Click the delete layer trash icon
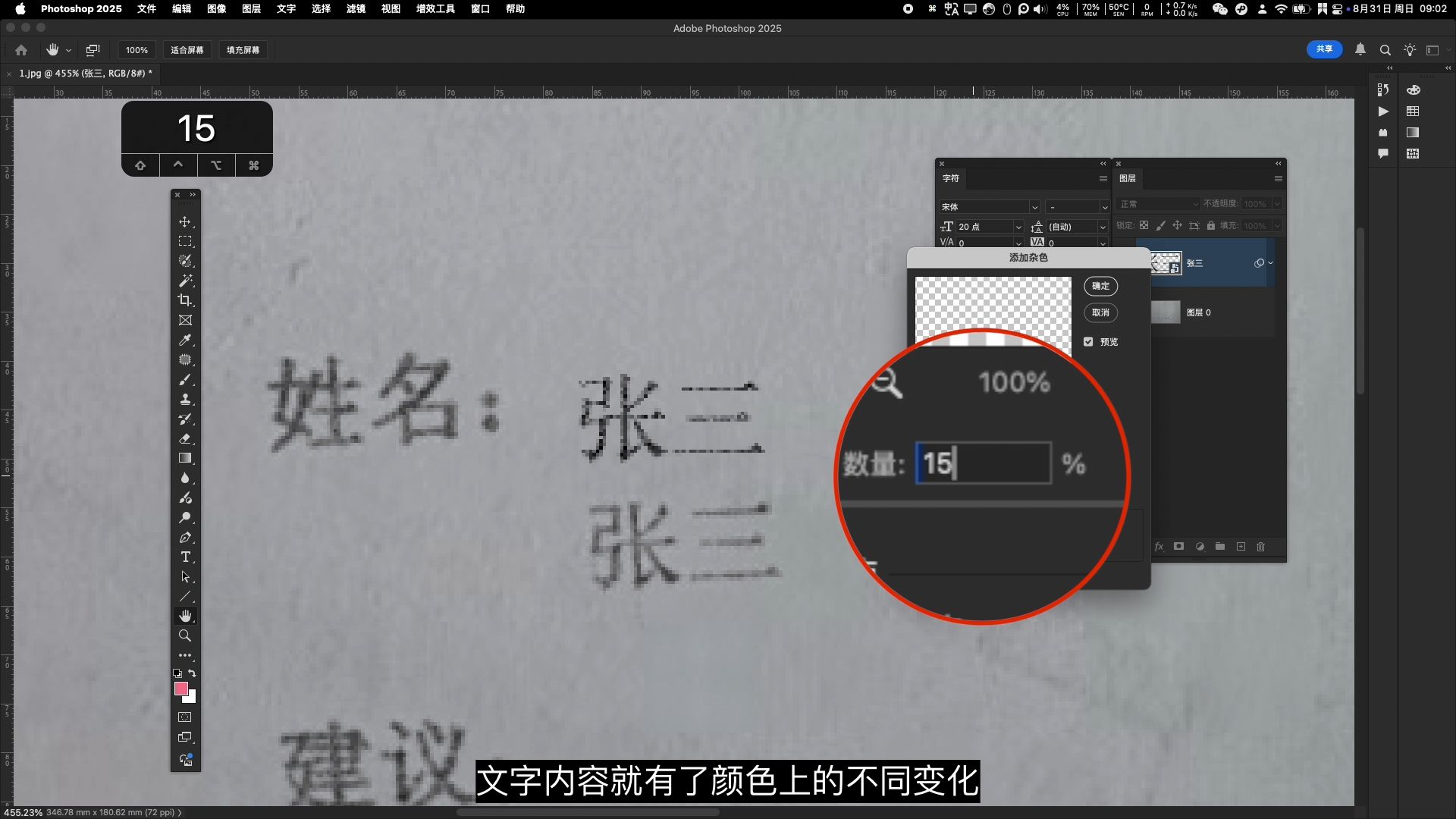This screenshot has height=819, width=1456. (x=1260, y=546)
